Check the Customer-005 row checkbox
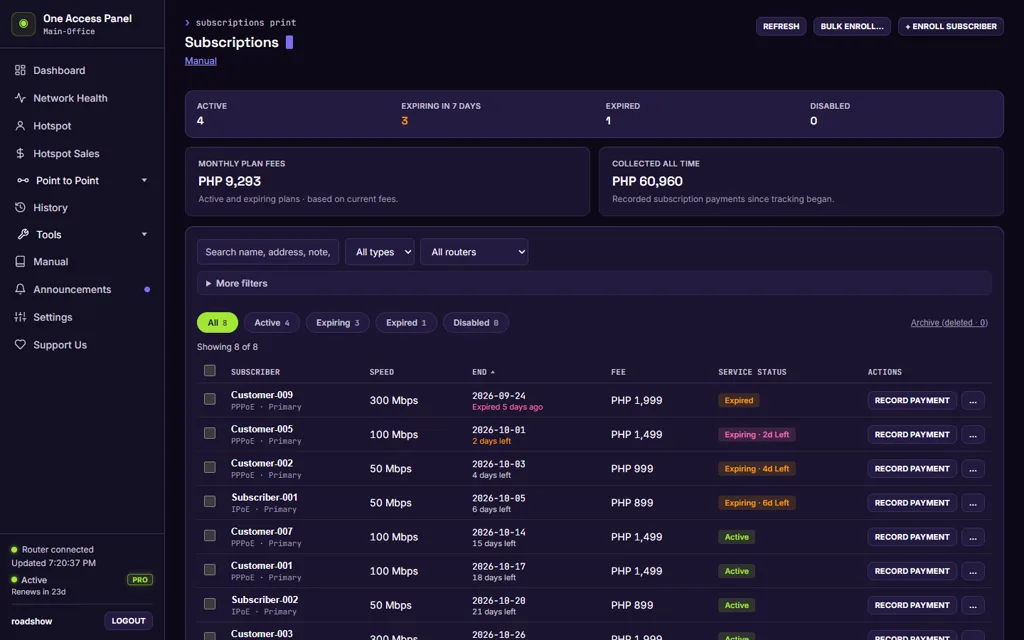 (210, 433)
